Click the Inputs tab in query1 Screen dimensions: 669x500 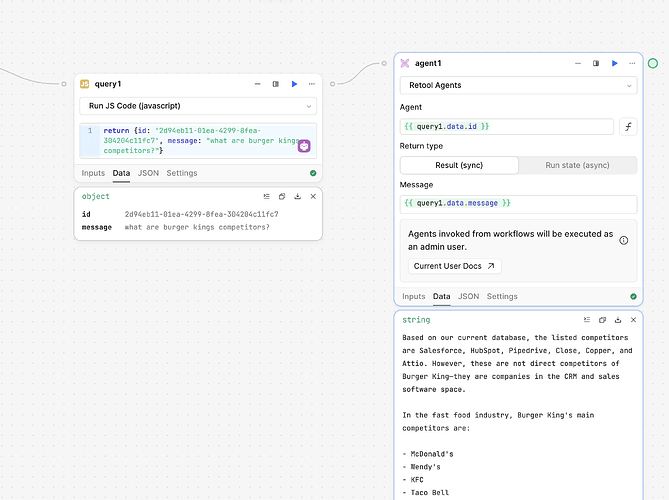pyautogui.click(x=93, y=173)
